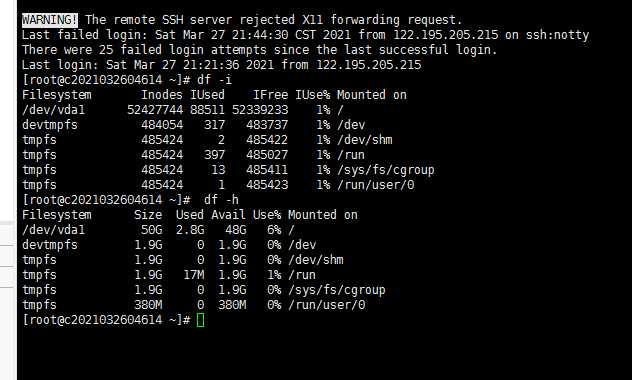Click the inode total 52427744
632x380 pixels.
tap(155, 110)
